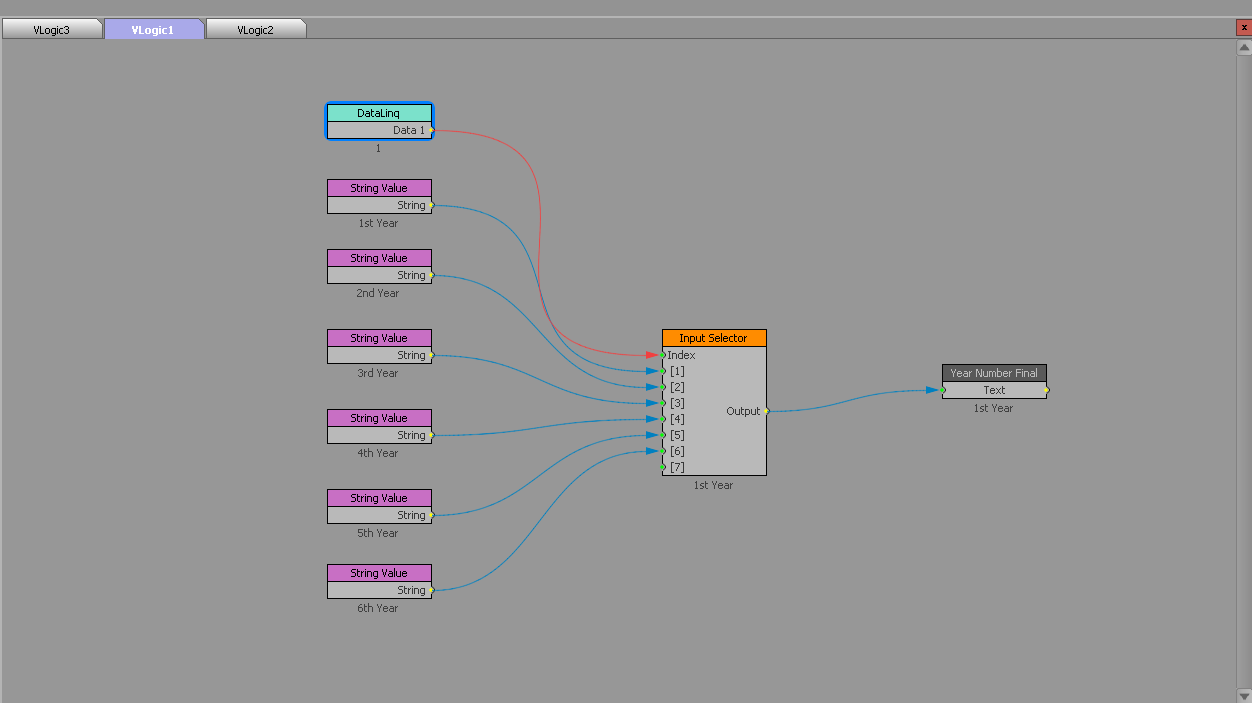Screen dimensions: 1252x703
Task: Click the String output port of 3rd Year node
Action: (433, 355)
